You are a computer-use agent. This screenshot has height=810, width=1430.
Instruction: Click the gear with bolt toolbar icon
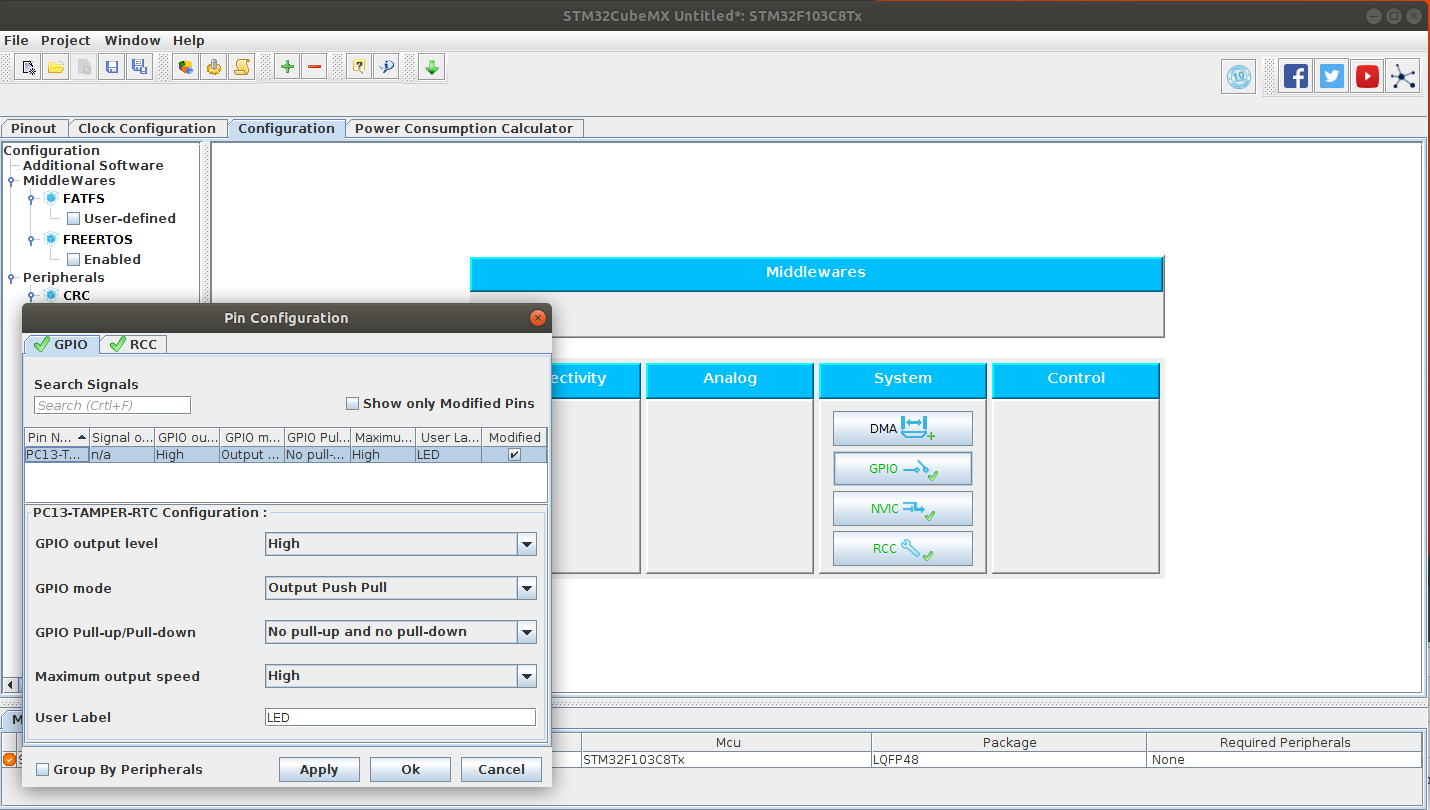213,68
